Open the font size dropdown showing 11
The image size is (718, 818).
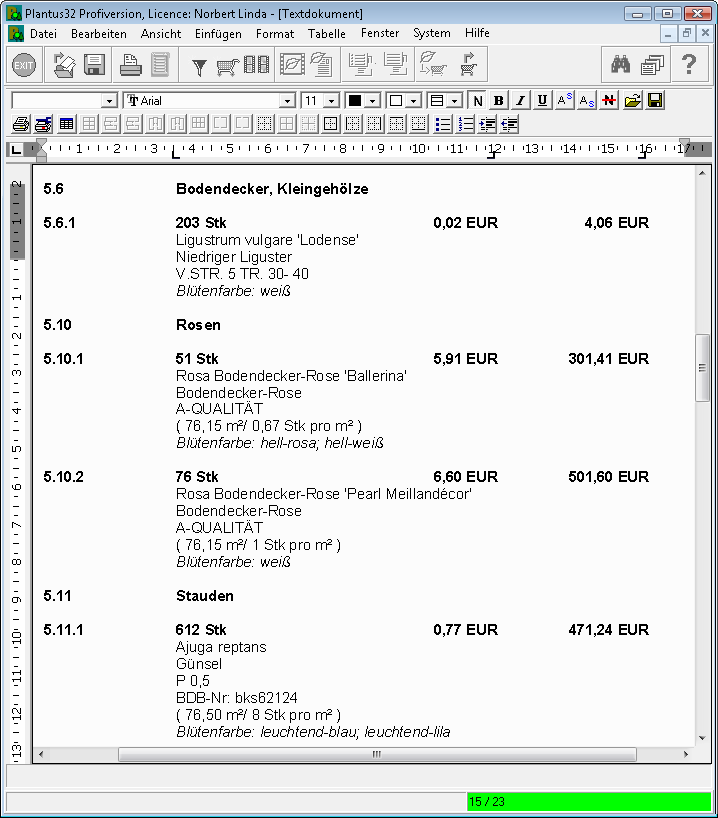[332, 101]
